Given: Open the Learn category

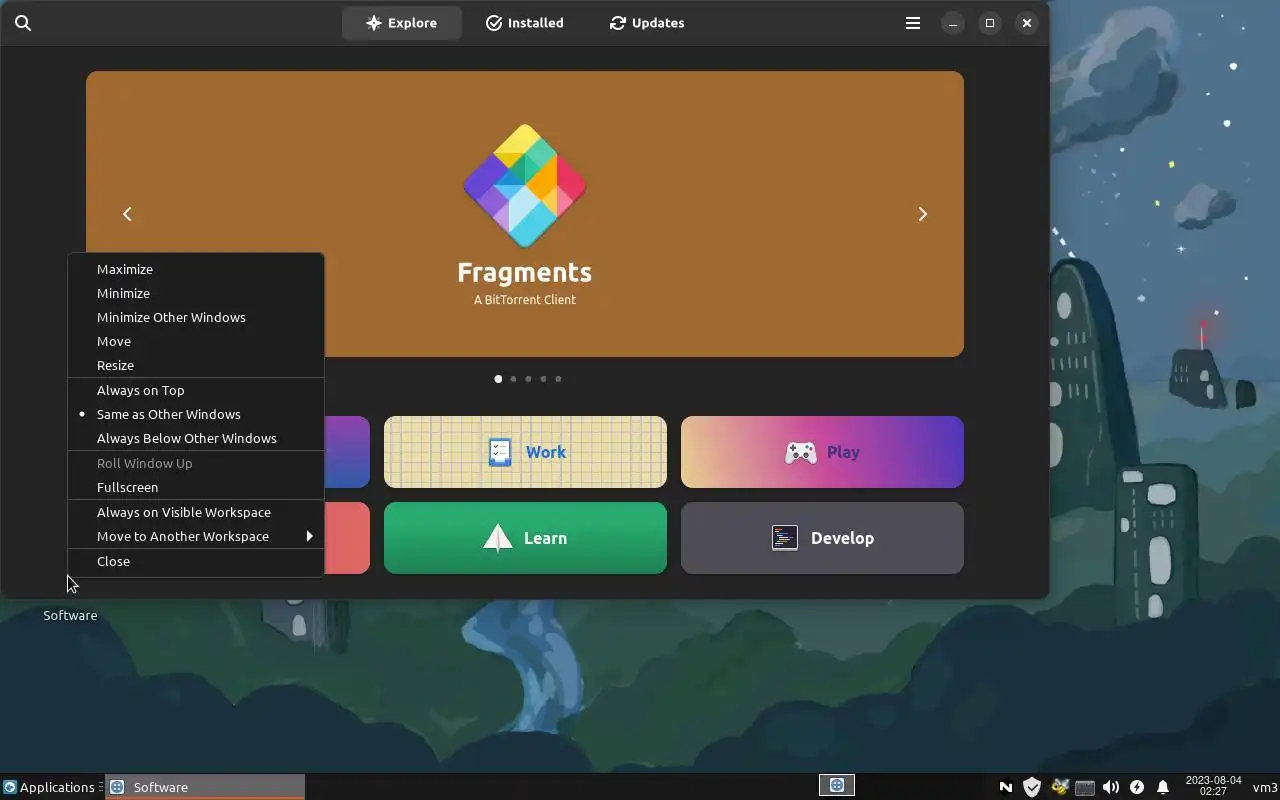Looking at the screenshot, I should (525, 538).
